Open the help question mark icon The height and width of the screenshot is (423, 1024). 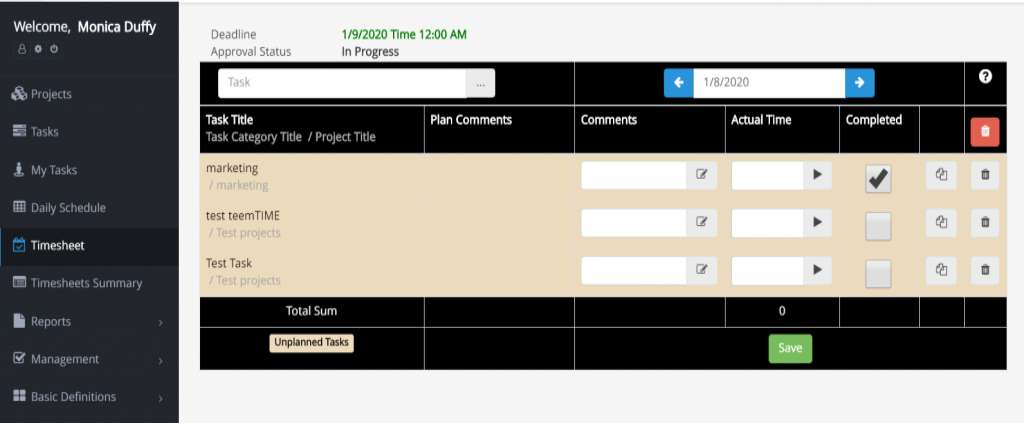click(x=985, y=76)
